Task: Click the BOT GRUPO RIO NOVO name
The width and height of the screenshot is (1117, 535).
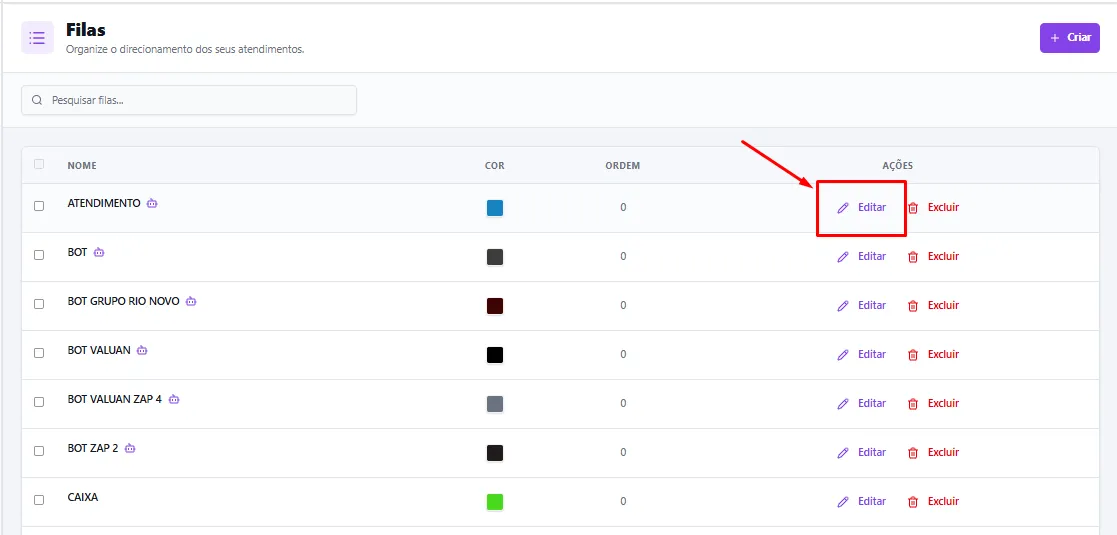Action: (x=123, y=301)
